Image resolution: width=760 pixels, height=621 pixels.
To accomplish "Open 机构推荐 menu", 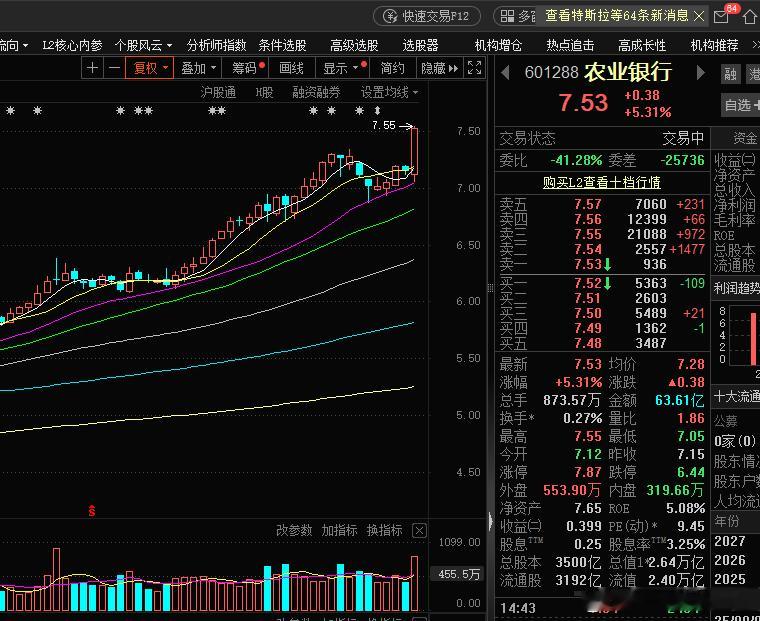I will click(714, 46).
